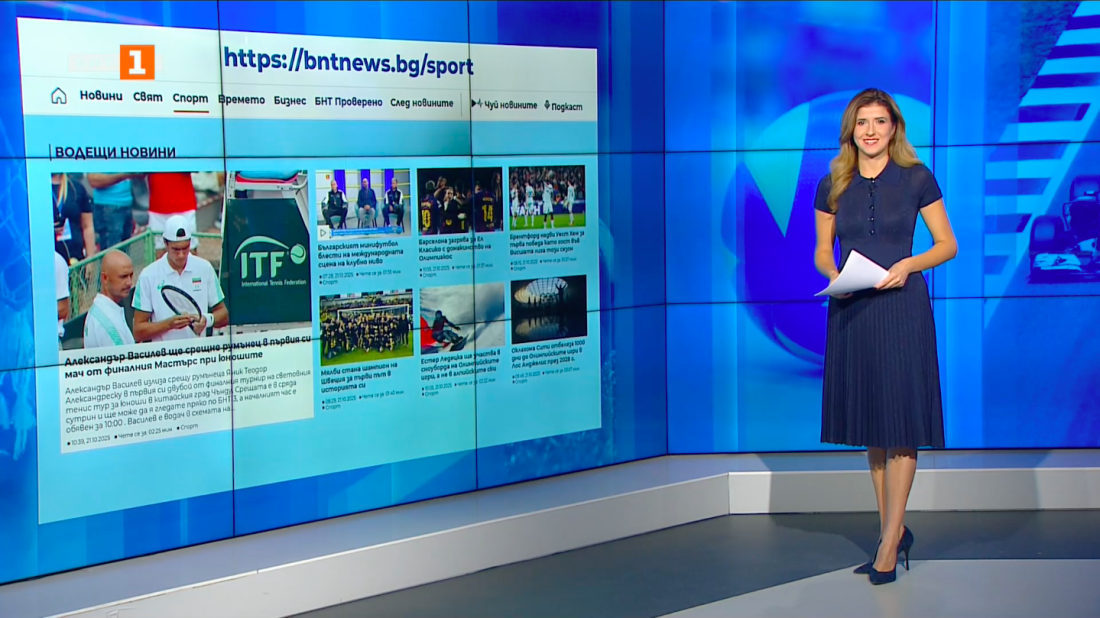The width and height of the screenshot is (1100, 618).
Task: Select the underlined Спорт tab
Action: pos(190,98)
